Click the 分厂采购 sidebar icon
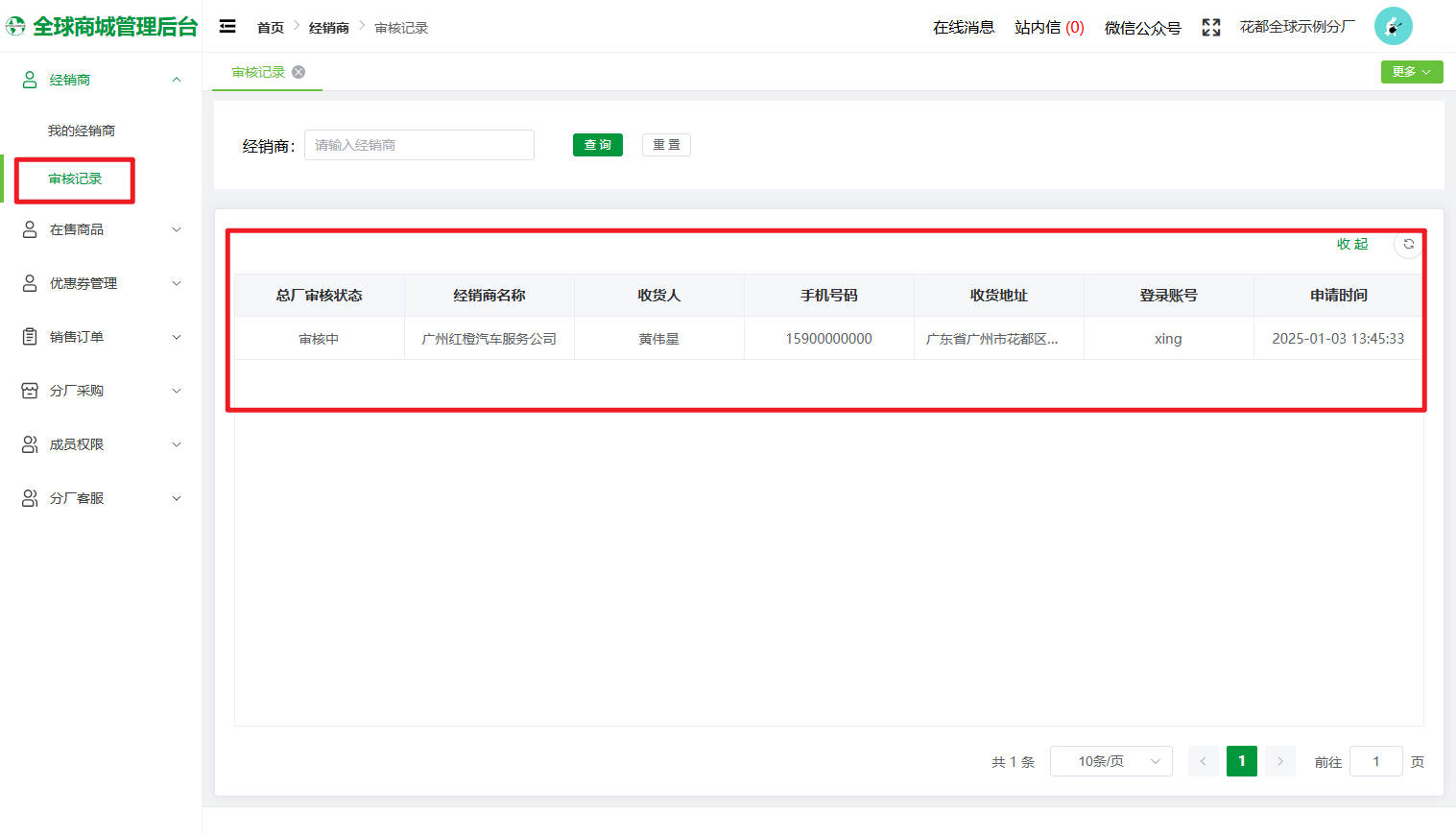This screenshot has height=836, width=1456. [29, 391]
